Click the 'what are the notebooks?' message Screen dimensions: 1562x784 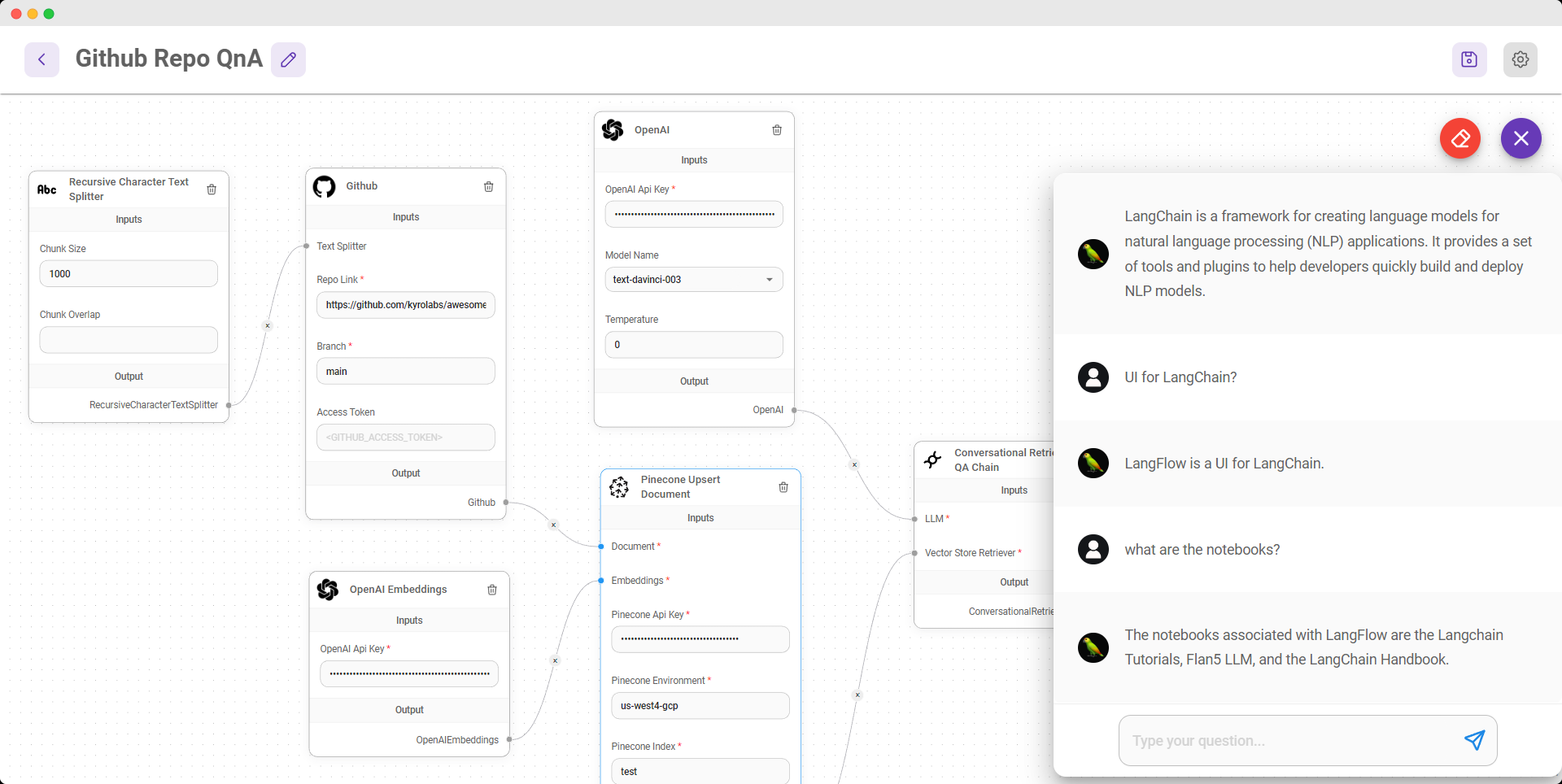pos(1202,550)
